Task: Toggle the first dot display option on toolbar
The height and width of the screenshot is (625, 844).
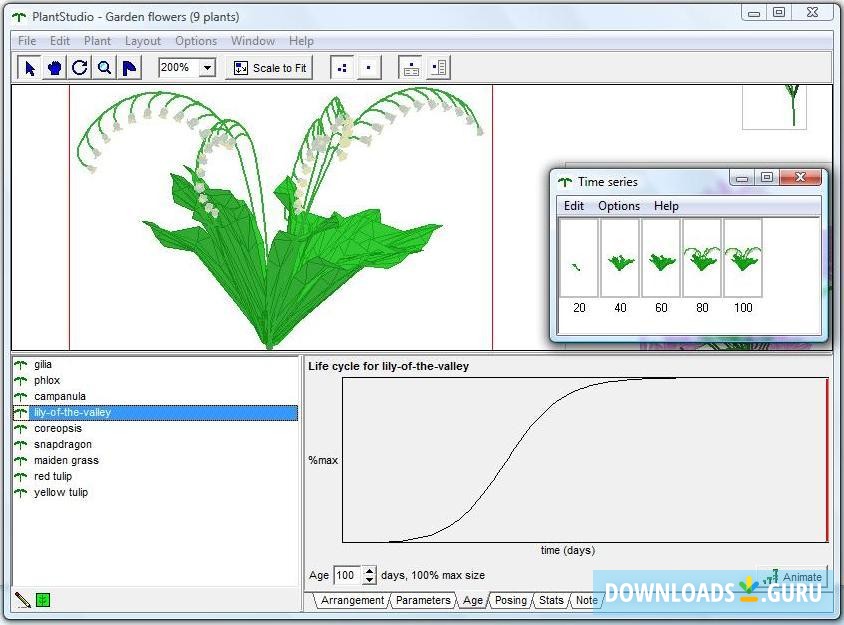Action: tap(343, 67)
